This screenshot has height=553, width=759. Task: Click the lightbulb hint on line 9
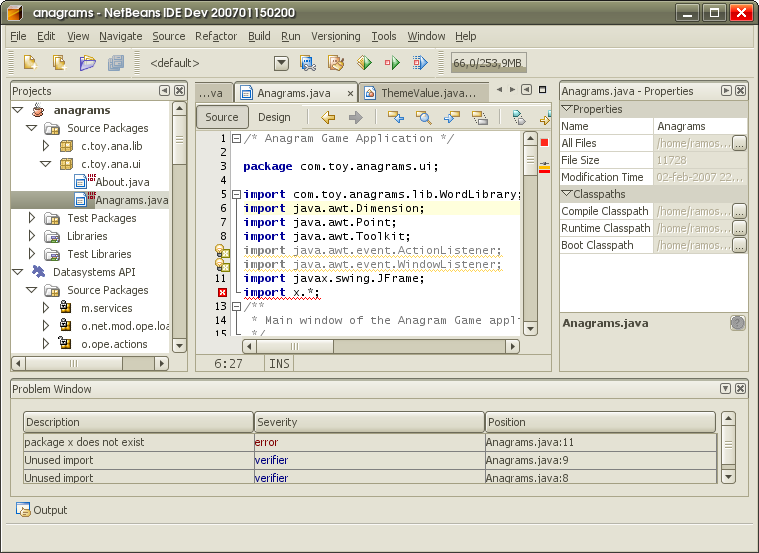point(222,250)
